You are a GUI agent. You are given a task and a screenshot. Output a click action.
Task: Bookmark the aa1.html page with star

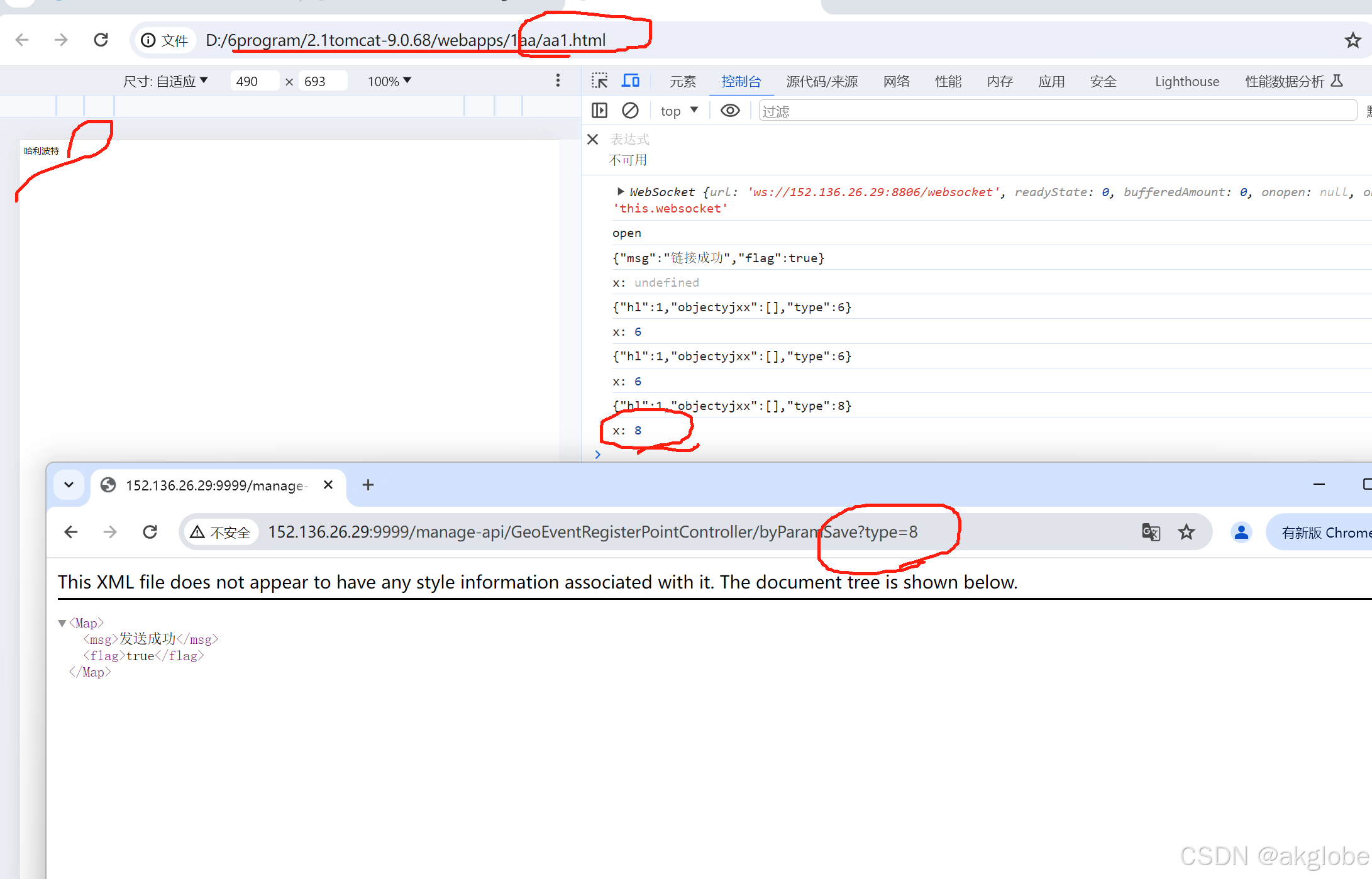(1353, 40)
